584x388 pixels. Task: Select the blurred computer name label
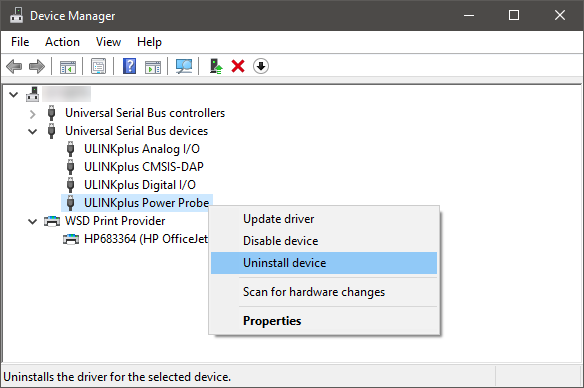(x=66, y=94)
